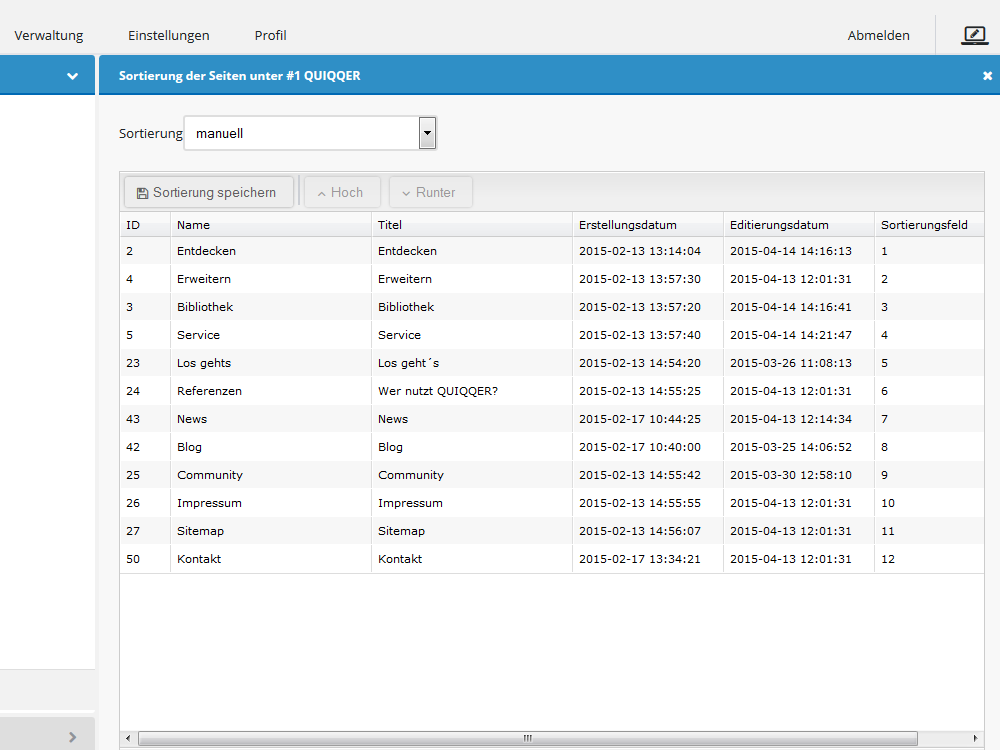
Task: Expand the bottom-left panel right chevron
Action: 72,737
